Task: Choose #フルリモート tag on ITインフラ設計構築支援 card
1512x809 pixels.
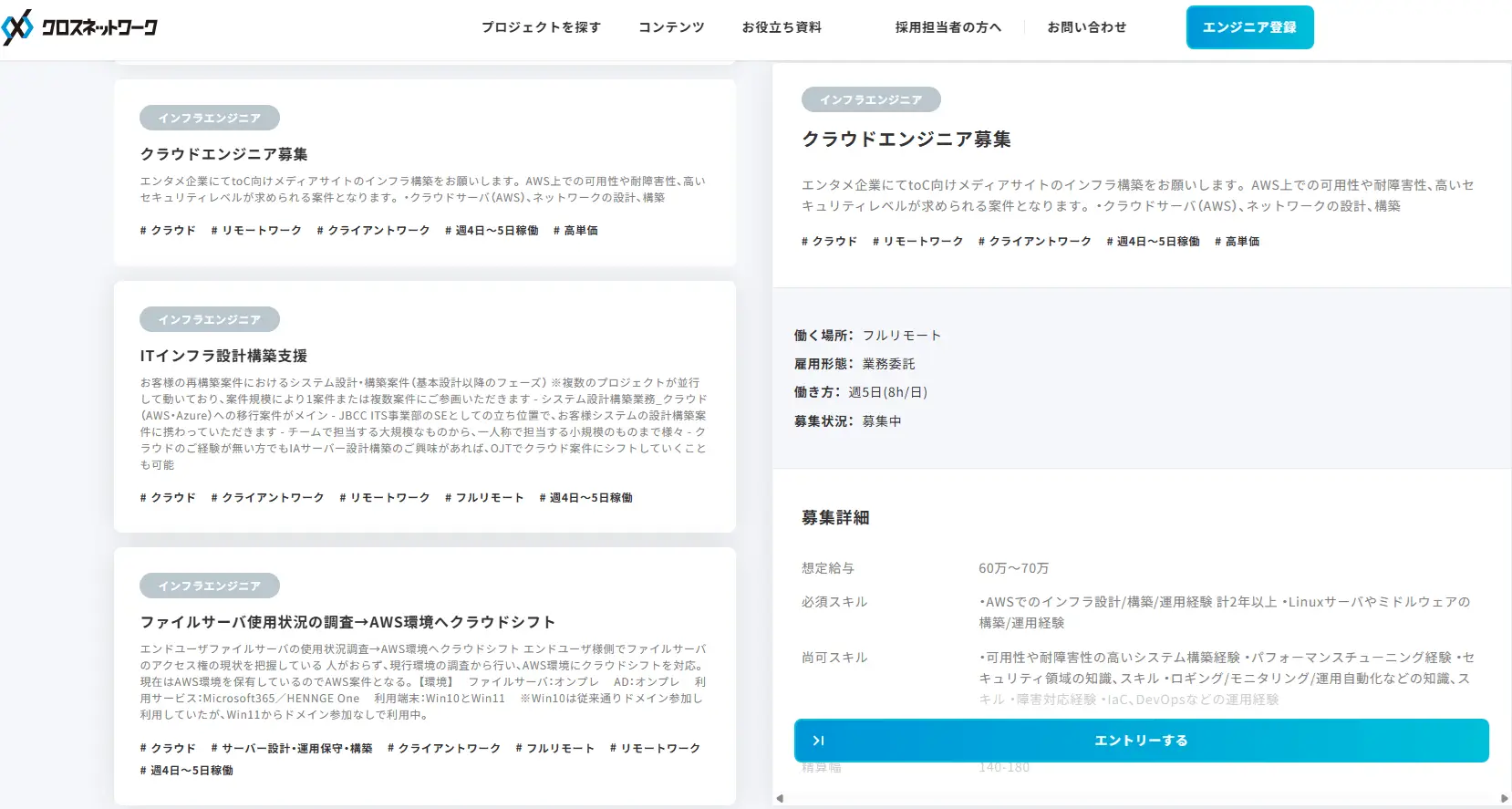Action: [484, 498]
